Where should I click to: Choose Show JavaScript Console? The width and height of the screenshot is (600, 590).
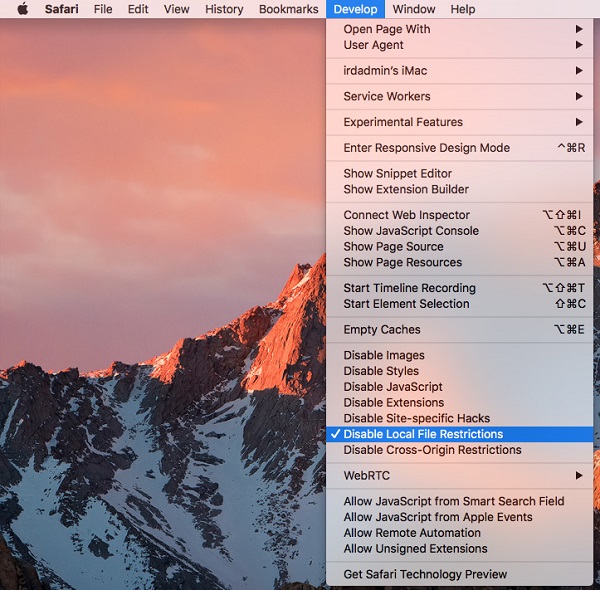[x=460, y=231]
